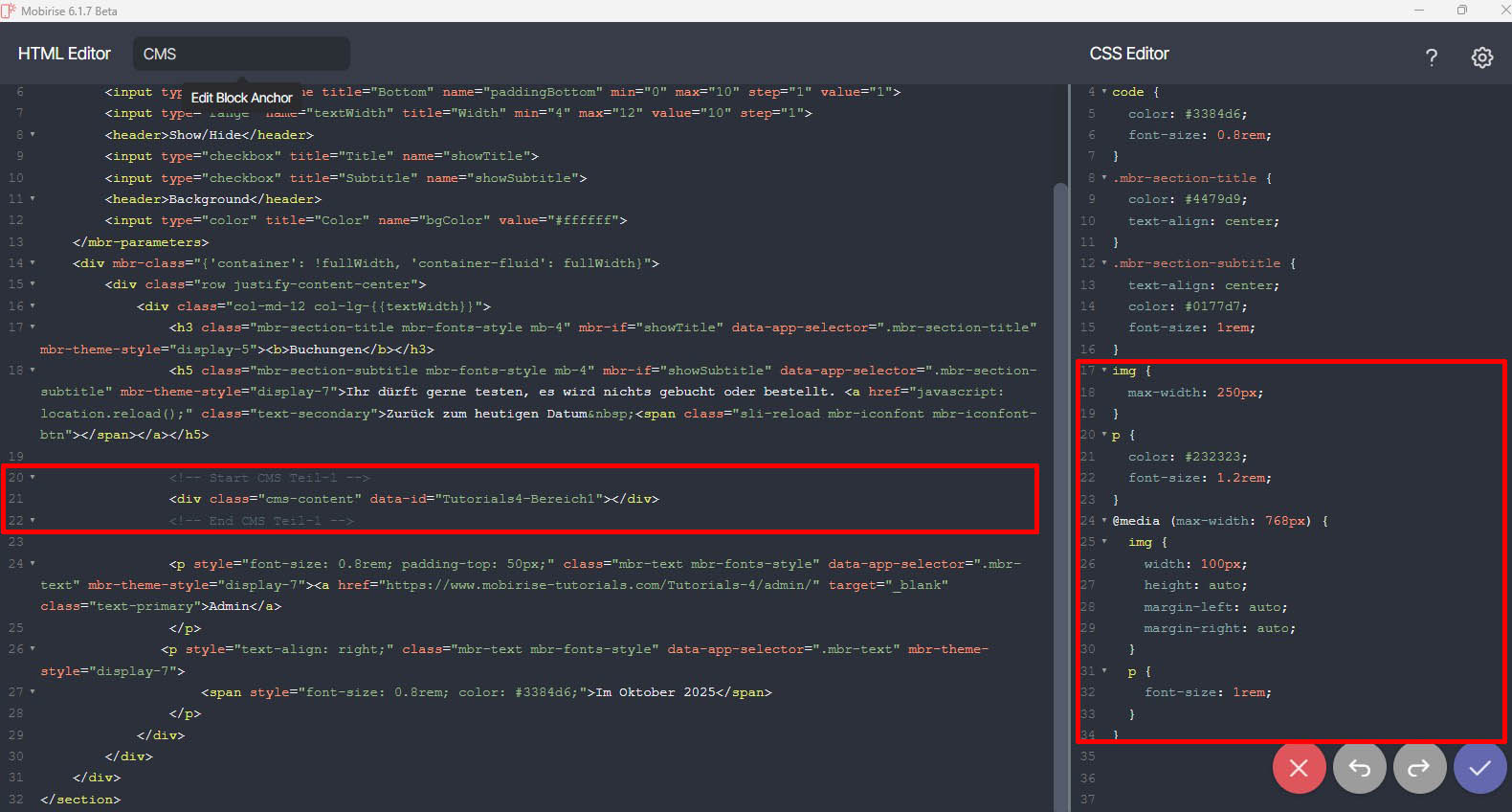Click the undo arrow button
The height and width of the screenshot is (812, 1512).
(1359, 768)
